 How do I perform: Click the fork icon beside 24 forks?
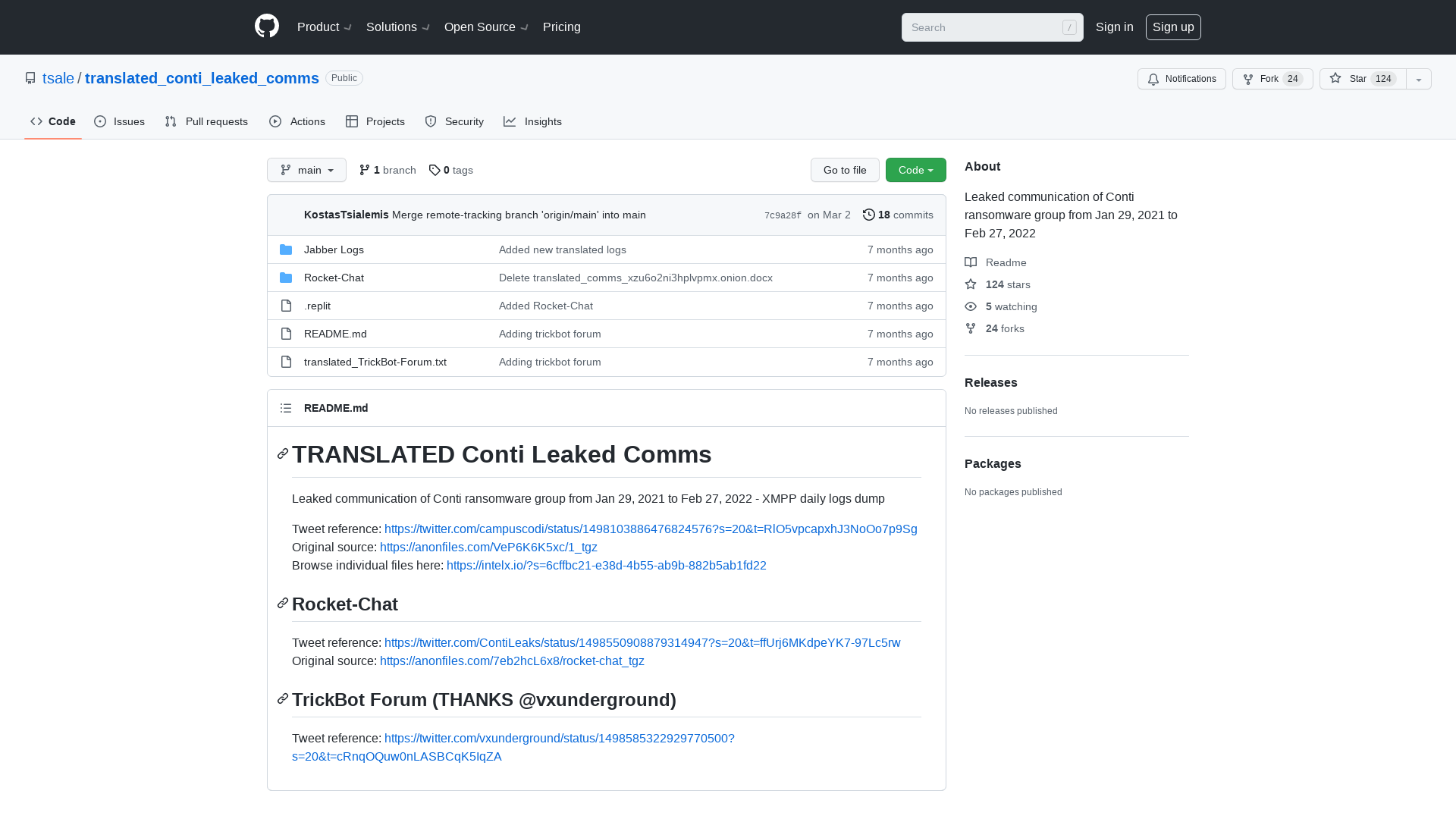(x=971, y=328)
